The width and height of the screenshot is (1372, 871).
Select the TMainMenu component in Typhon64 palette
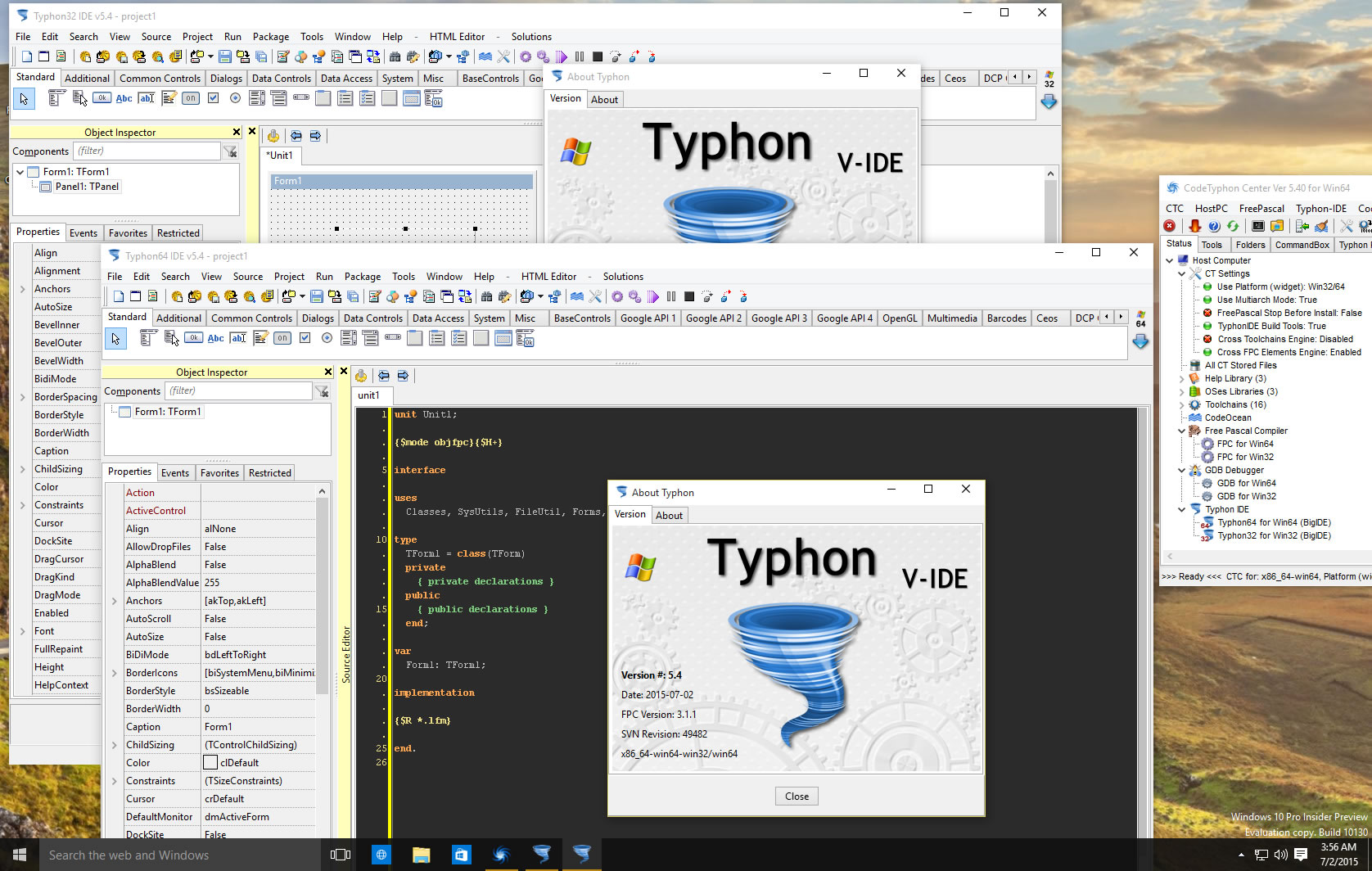pos(147,338)
